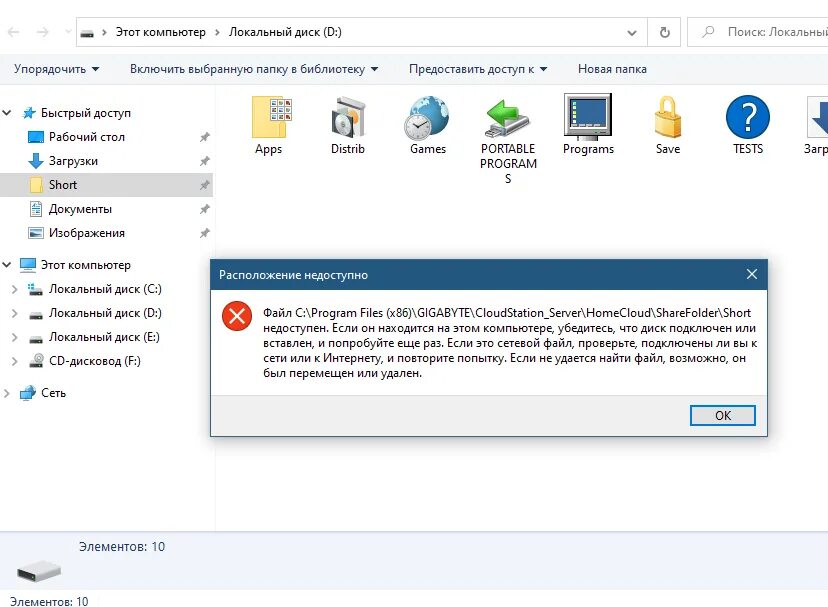Click the drive icon in details pane
This screenshot has height=607, width=828.
tap(39, 571)
